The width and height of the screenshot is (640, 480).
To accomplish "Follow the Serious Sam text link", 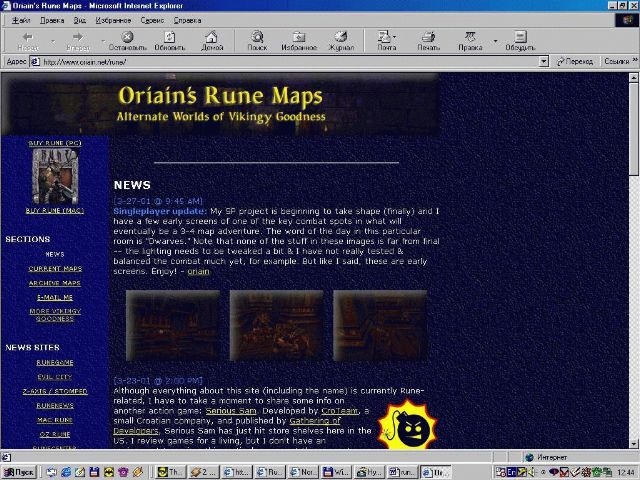I will click(x=231, y=411).
